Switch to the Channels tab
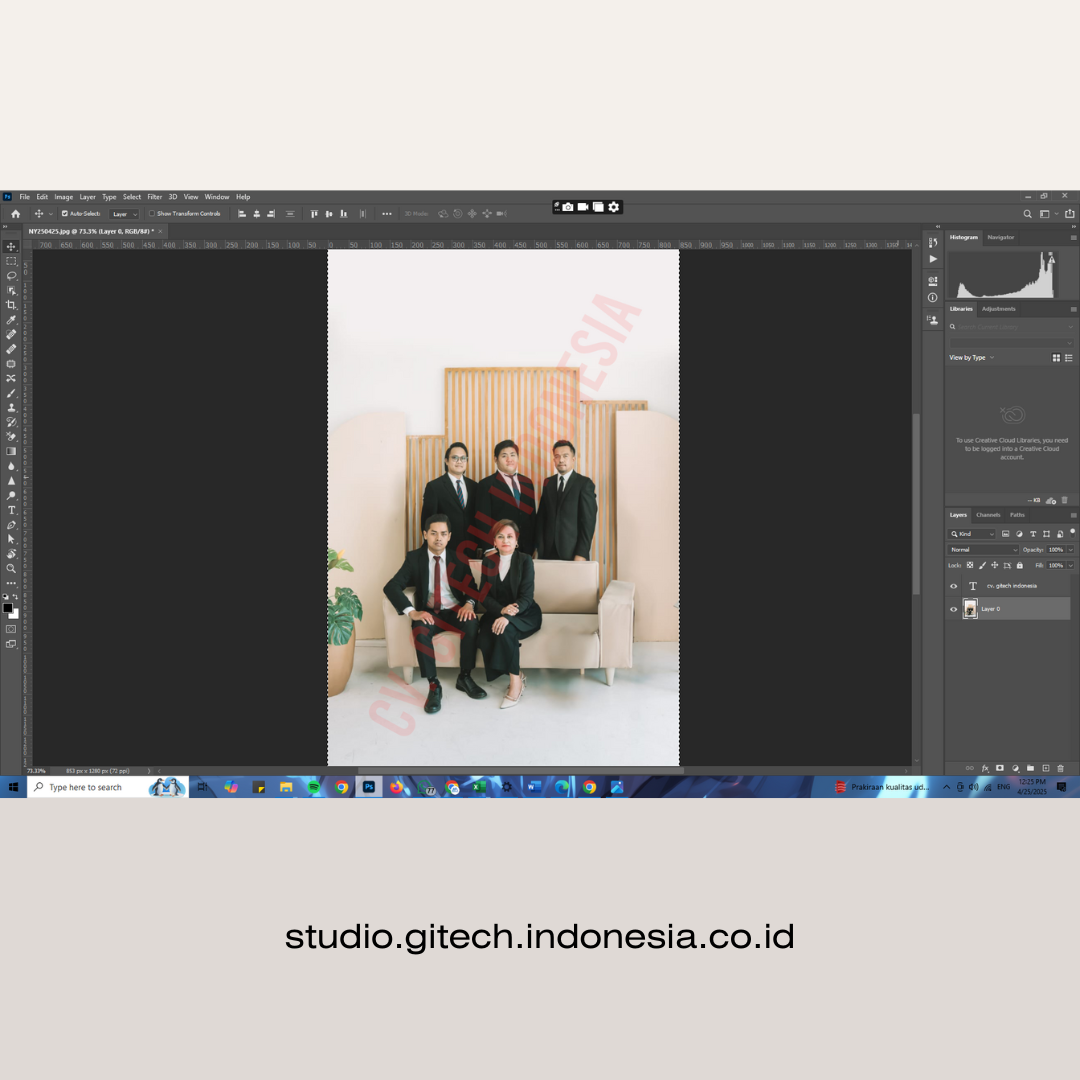This screenshot has width=1080, height=1080. pos(988,515)
